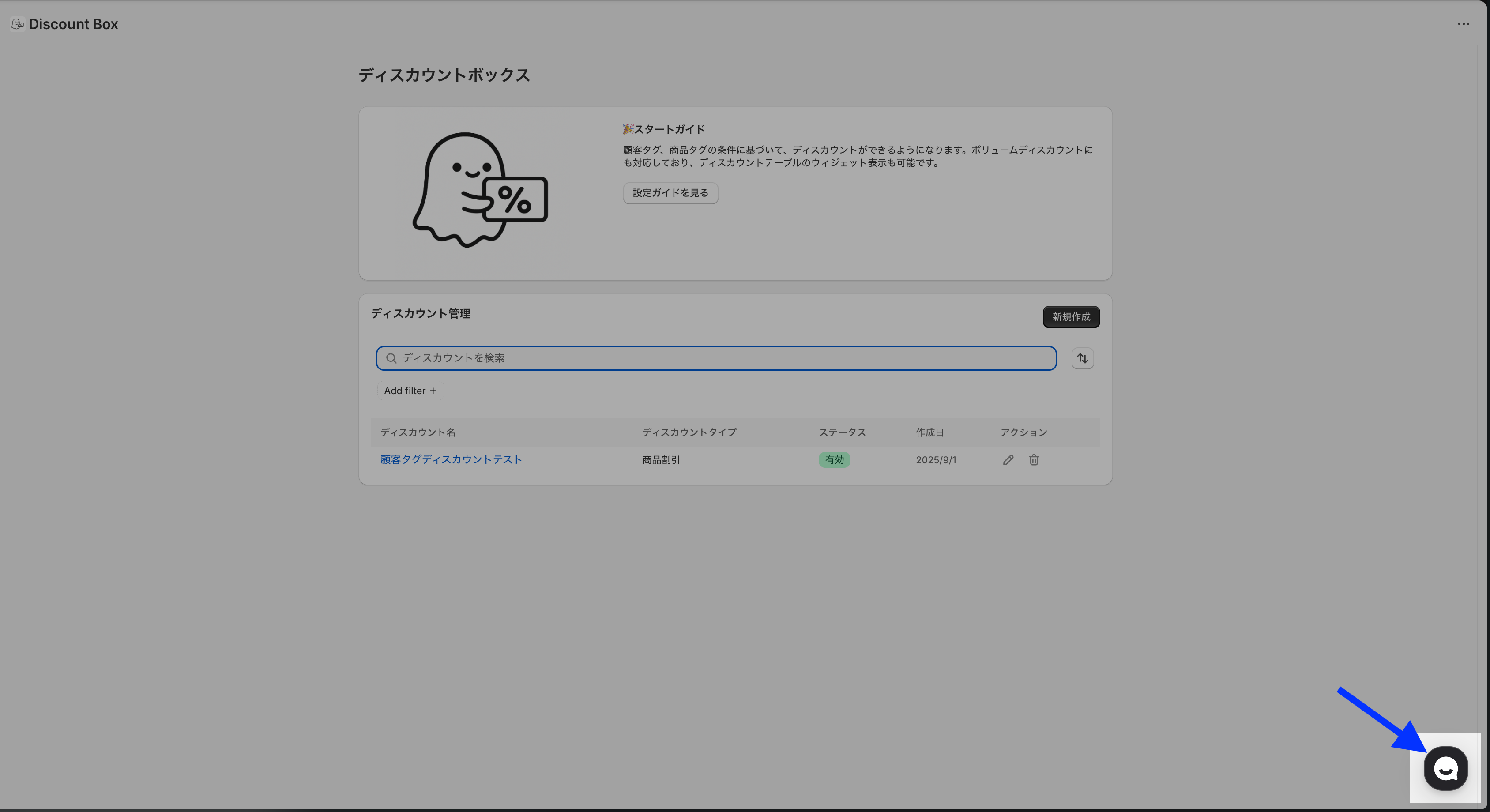Click the ghost discount illustration
1490x812 pixels.
coord(479,190)
